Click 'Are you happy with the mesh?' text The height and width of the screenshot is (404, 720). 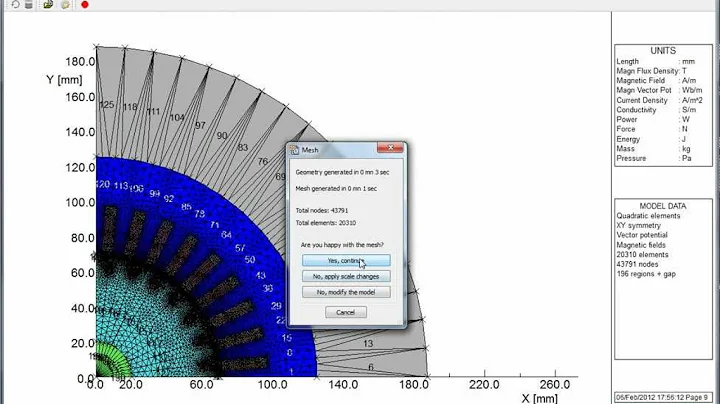pos(342,245)
